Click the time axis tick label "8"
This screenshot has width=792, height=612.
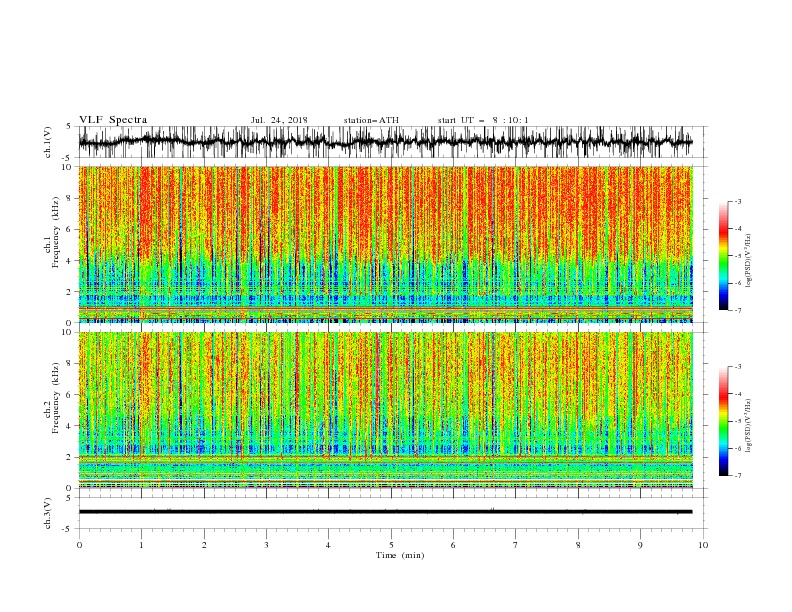tap(578, 545)
